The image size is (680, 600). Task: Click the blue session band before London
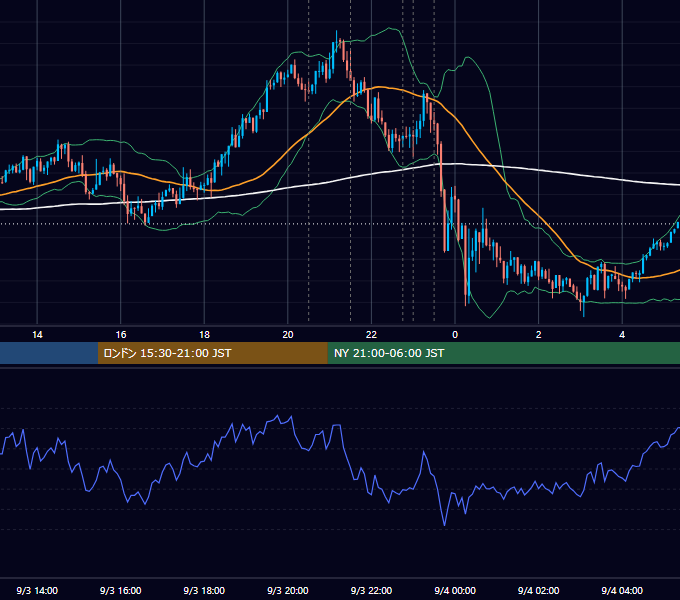49,353
